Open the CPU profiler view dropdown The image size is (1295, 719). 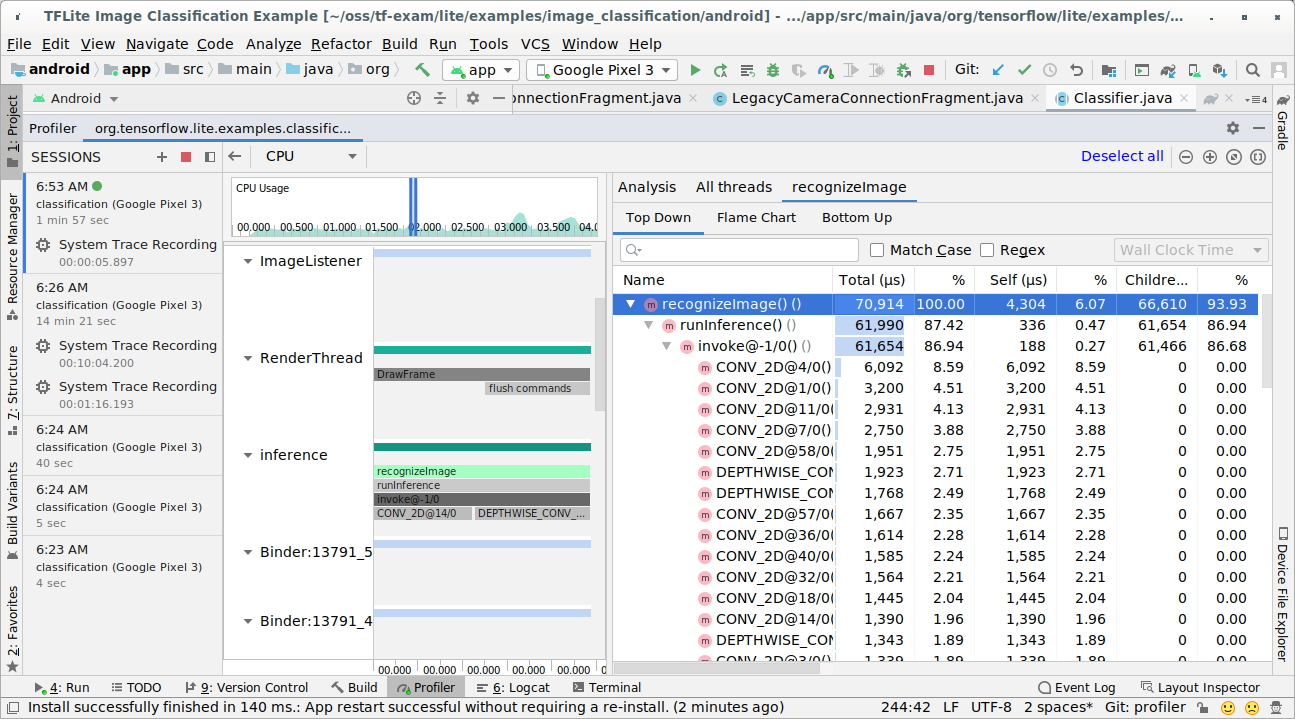(307, 156)
